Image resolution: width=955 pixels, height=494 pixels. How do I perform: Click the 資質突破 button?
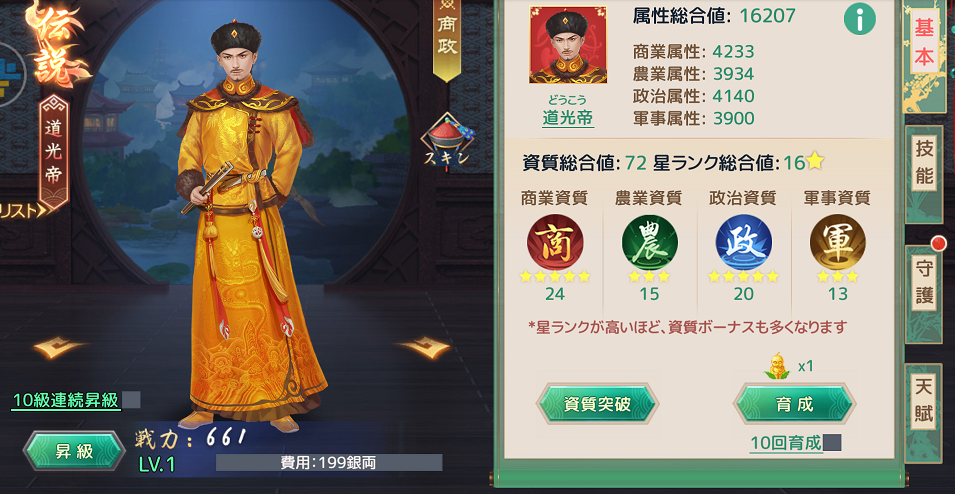(597, 404)
